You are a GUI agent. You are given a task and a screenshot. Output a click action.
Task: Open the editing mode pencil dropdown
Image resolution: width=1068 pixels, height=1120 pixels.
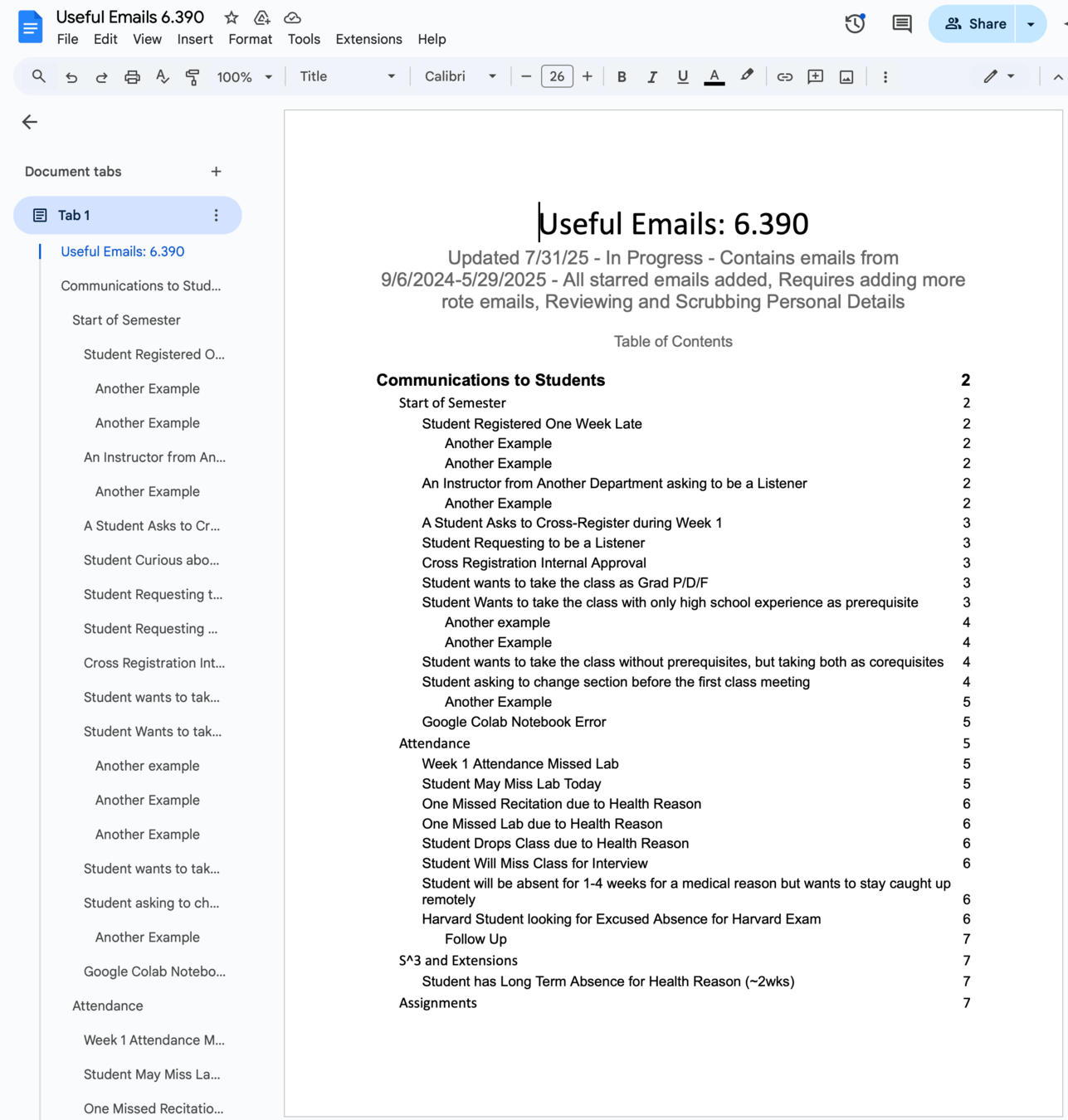click(x=999, y=76)
